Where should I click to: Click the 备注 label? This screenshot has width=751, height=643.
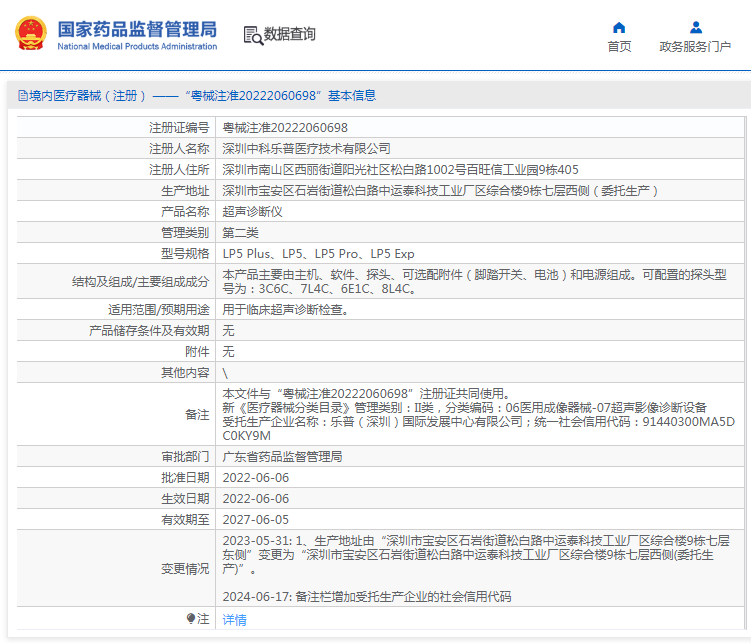tap(197, 415)
